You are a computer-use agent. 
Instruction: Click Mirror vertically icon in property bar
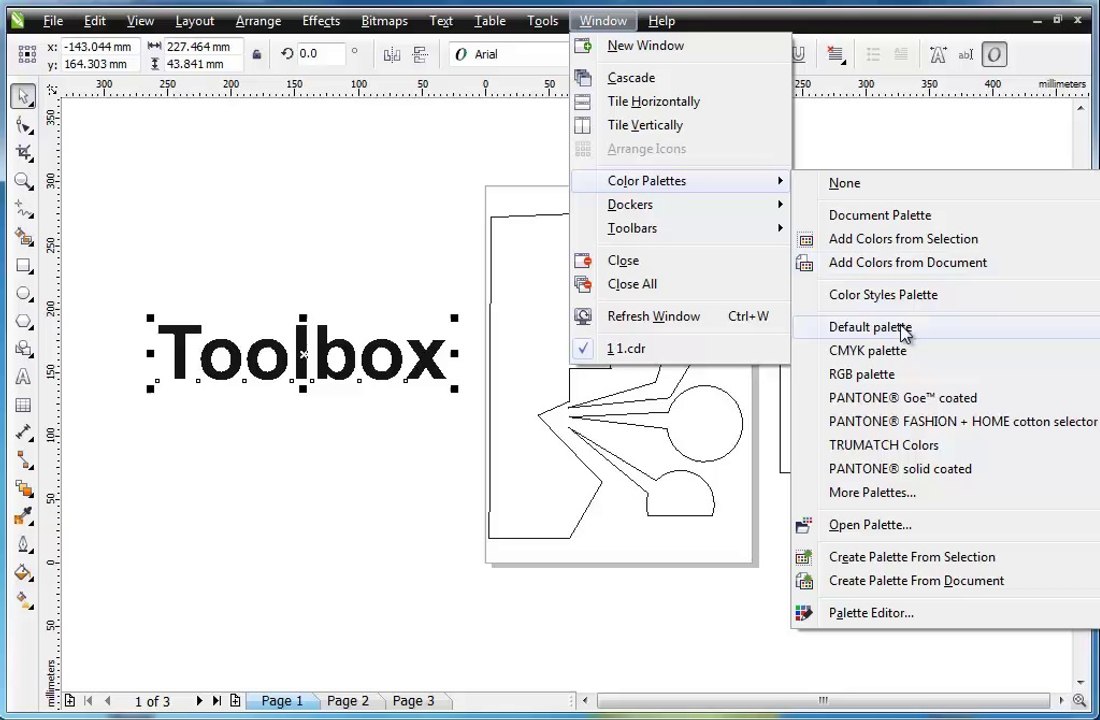click(x=420, y=55)
